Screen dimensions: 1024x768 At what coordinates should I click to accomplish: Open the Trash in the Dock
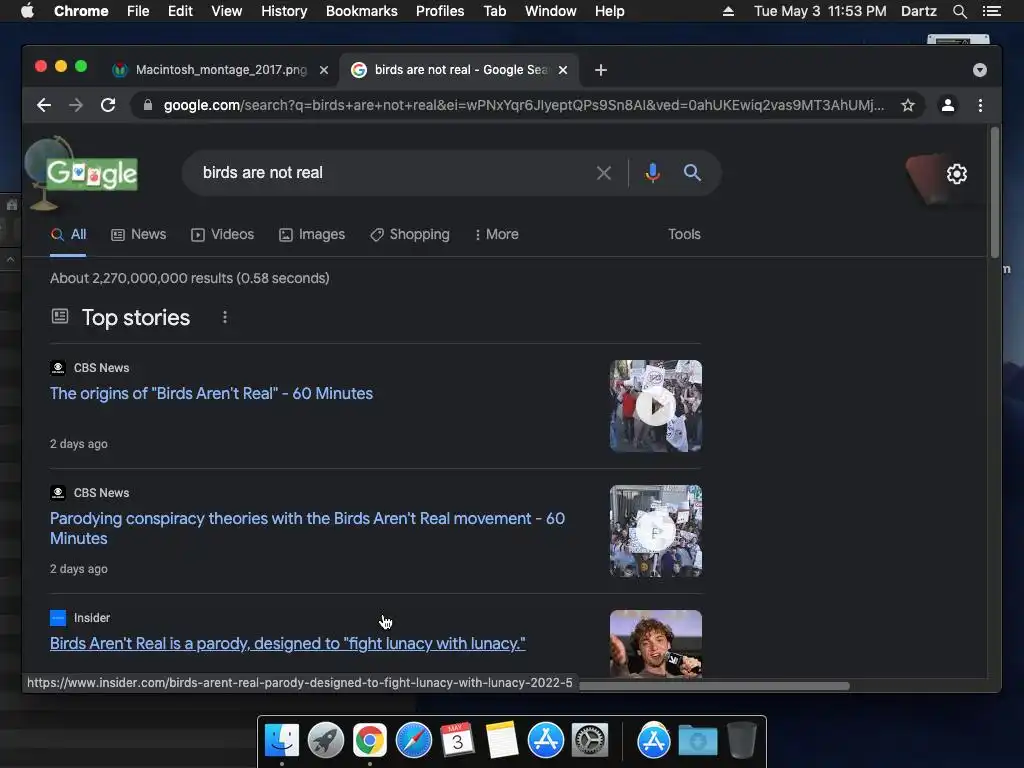tap(742, 741)
